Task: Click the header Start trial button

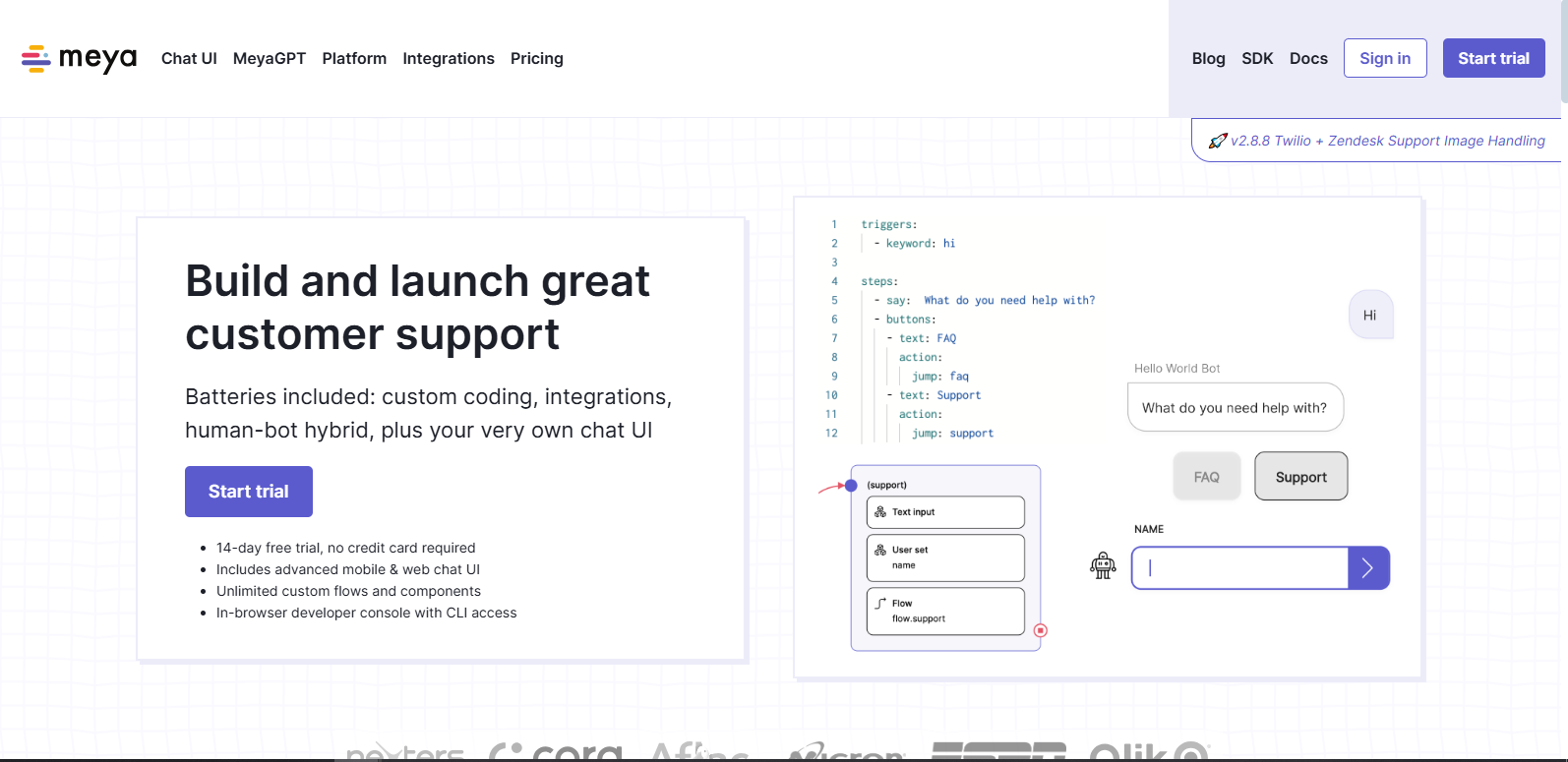Action: pyautogui.click(x=1493, y=58)
